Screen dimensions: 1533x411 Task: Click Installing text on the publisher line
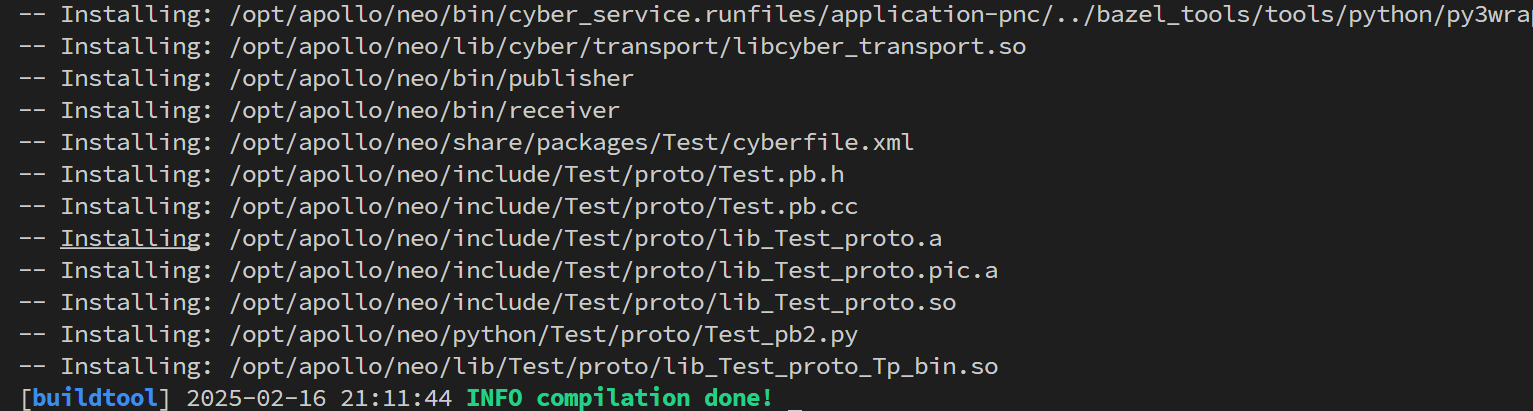[x=131, y=78]
